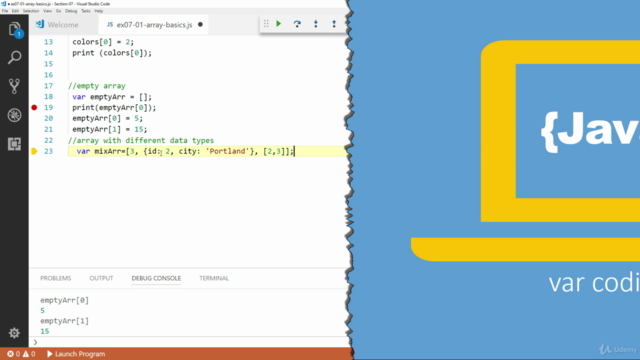Click the //empty array comment
This screenshot has width=640, height=360.
pos(97,86)
